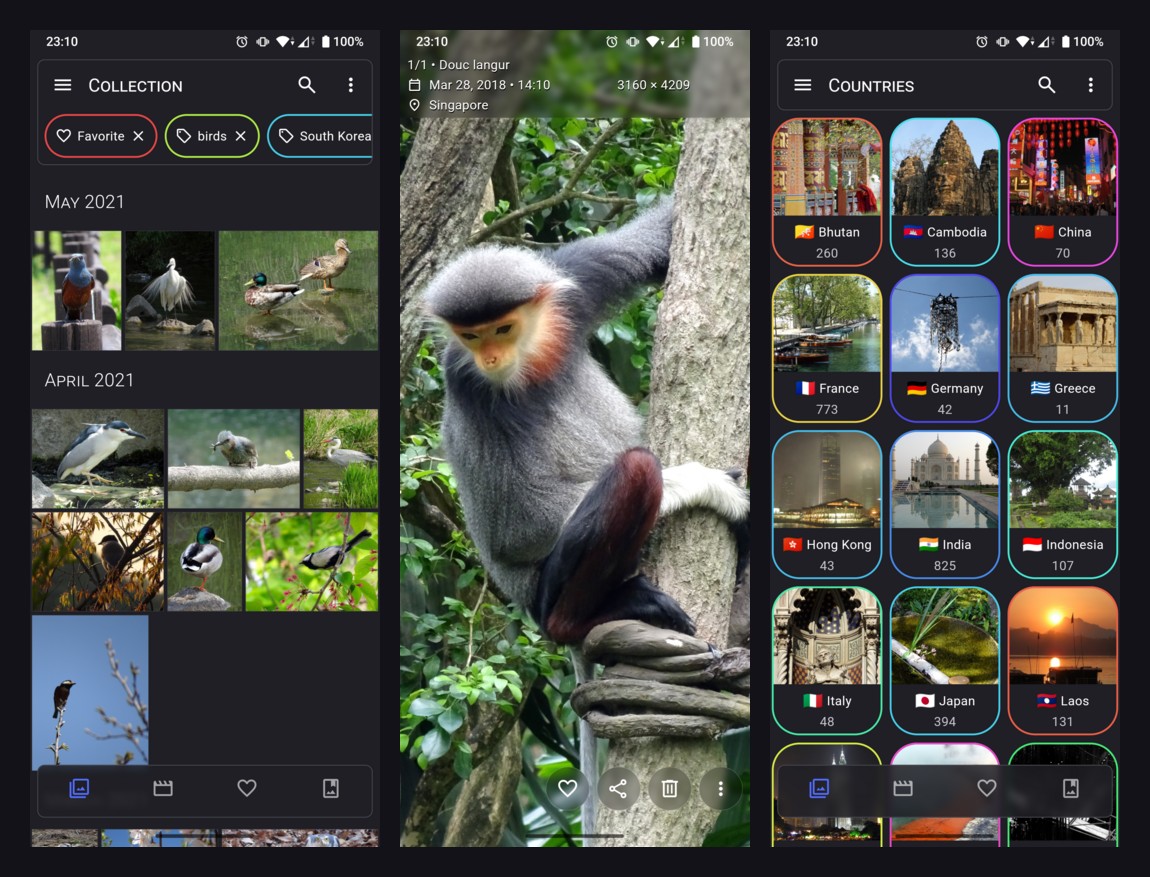Tap heart icon in Countries bottom bar
1150x877 pixels.
tap(987, 788)
